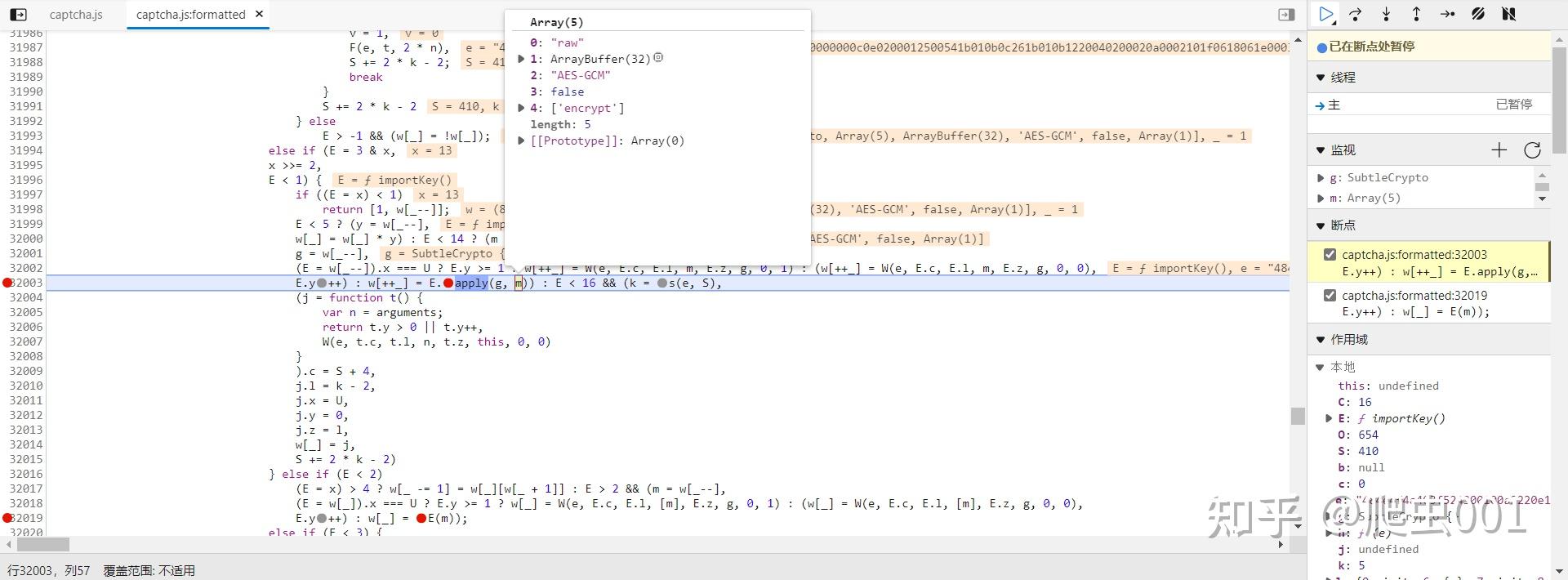Screen dimensions: 1568x580
Task: Click the 已在断点处暂停 banner
Action: (1429, 47)
